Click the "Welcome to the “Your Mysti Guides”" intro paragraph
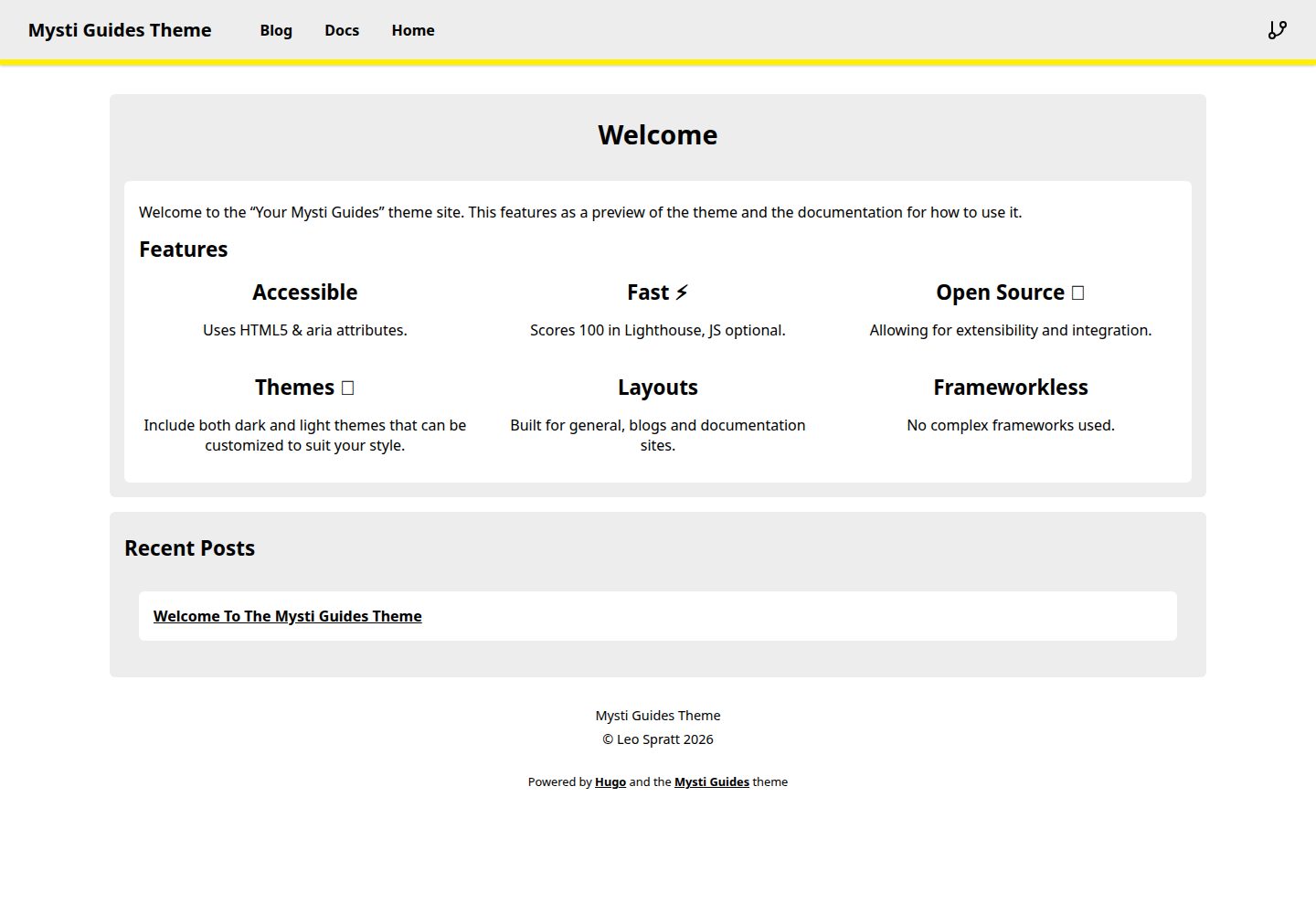 (580, 213)
